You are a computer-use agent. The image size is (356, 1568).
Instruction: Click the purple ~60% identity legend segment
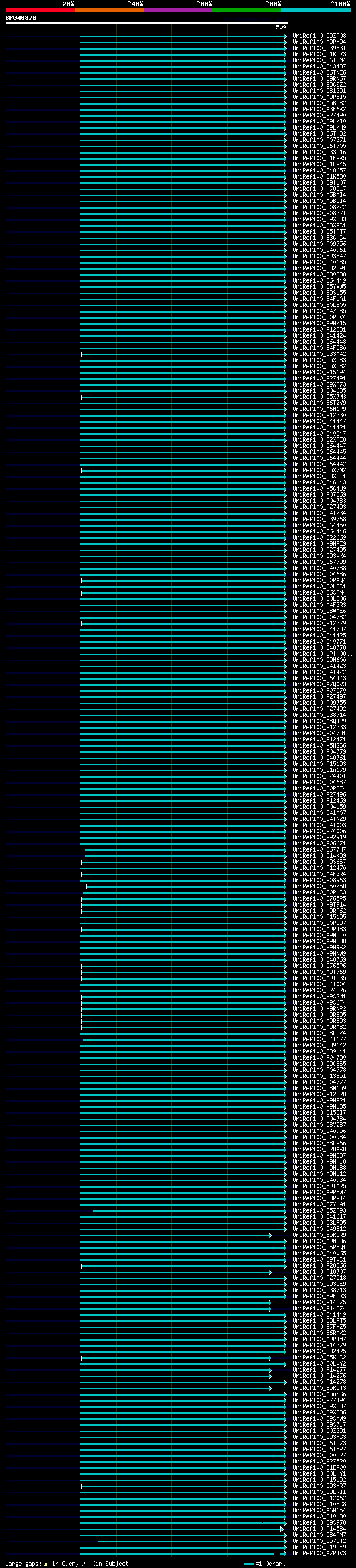point(179,10)
